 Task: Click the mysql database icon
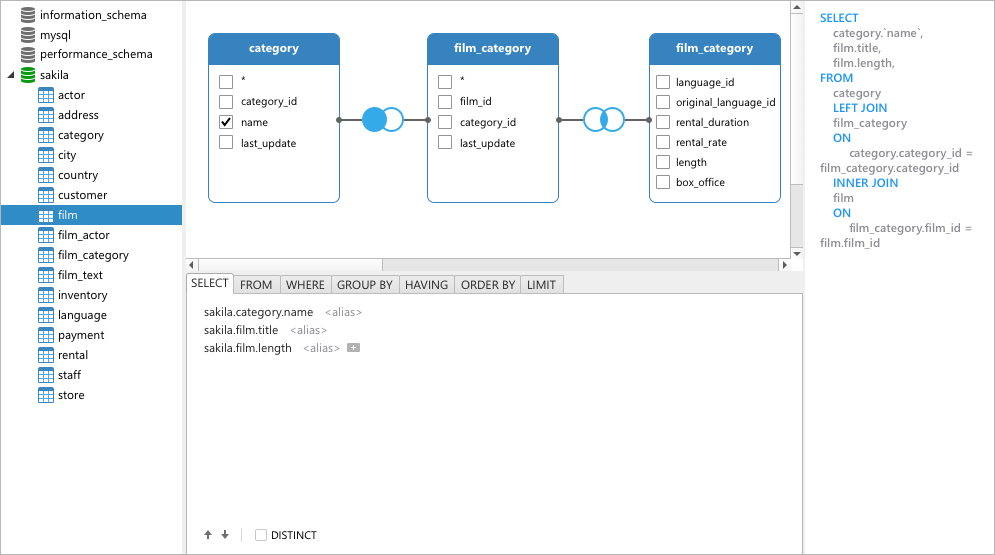[x=28, y=35]
